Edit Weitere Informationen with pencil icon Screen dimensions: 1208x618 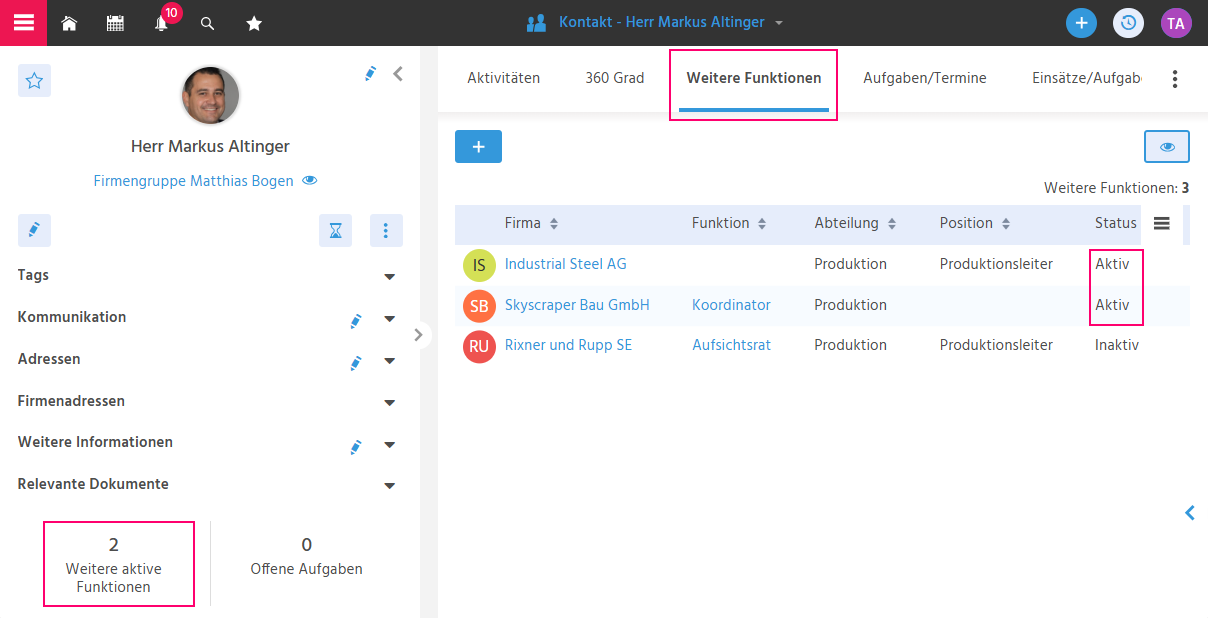(355, 446)
